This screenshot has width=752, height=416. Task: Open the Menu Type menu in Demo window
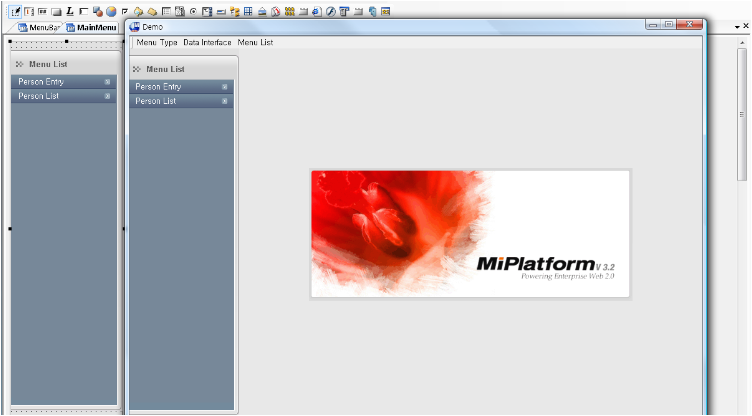pos(156,42)
